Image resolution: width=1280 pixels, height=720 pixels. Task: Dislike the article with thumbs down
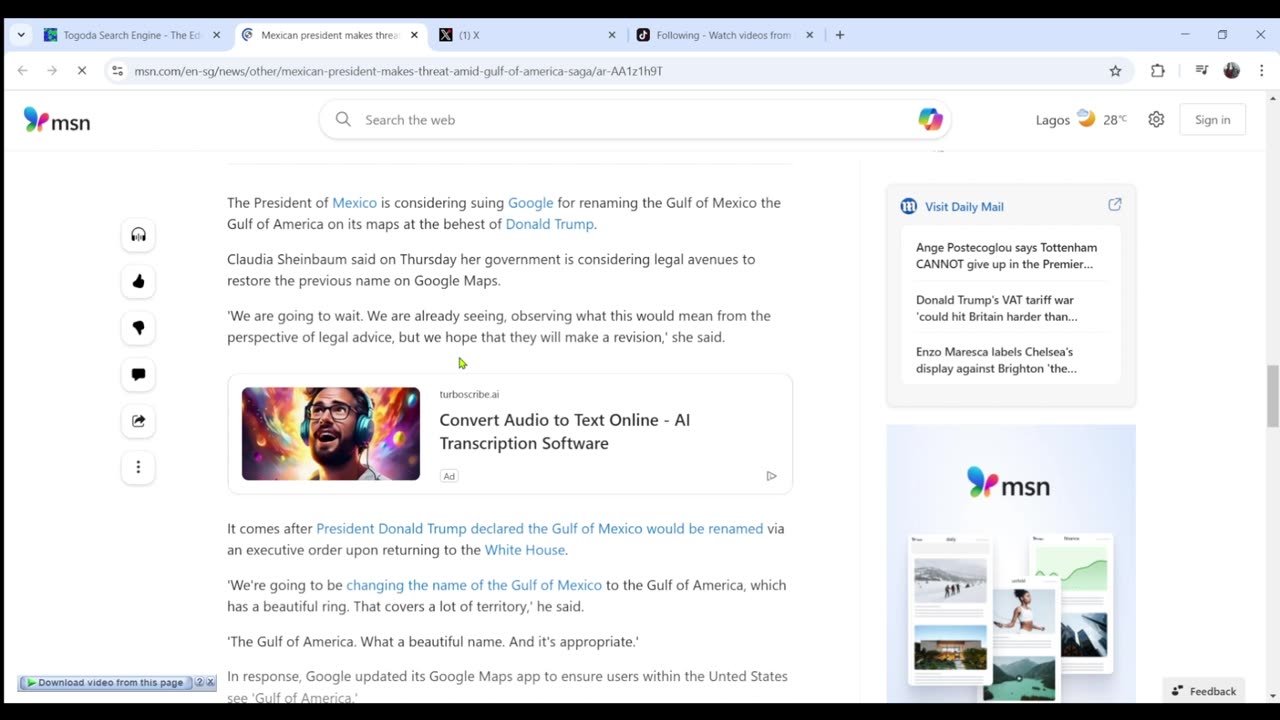[138, 328]
